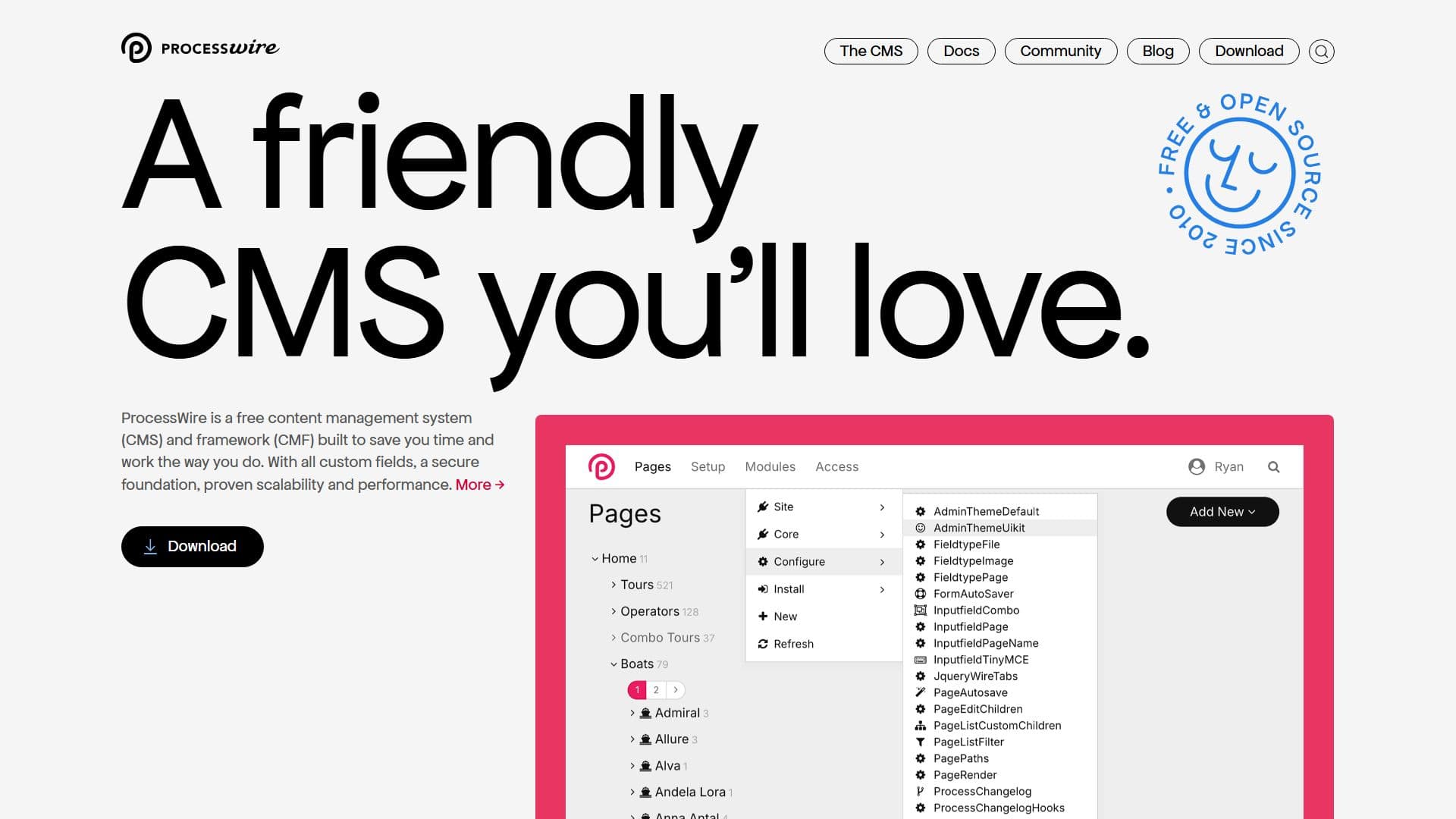Expand the Allure page node
Viewport: 1456px width, 819px height.
632,739
